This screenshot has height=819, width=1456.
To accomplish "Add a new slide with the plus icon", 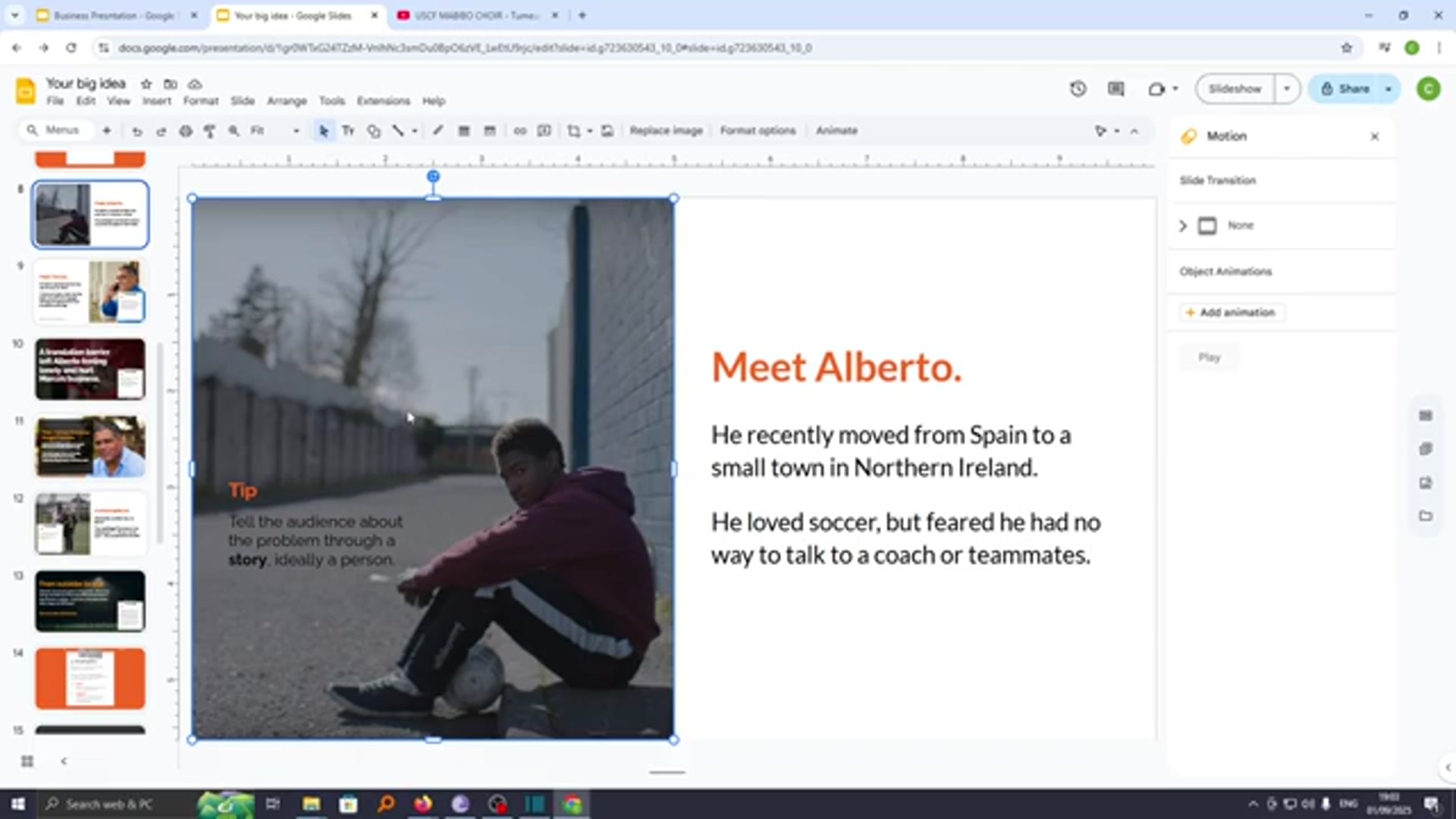I will coord(106,130).
